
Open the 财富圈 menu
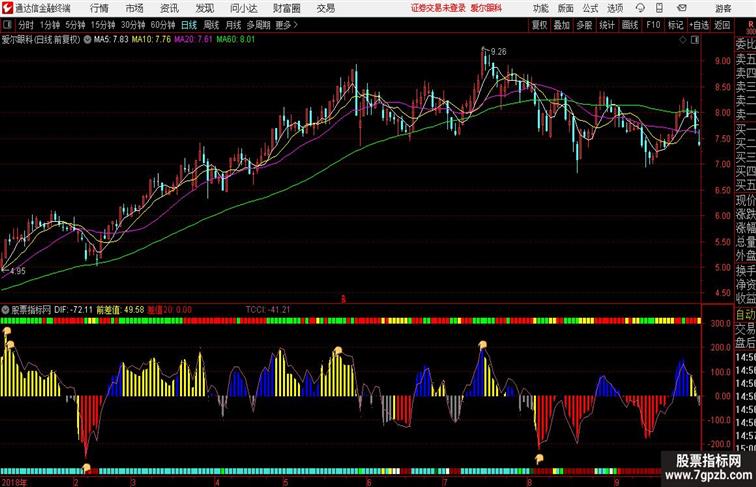(x=286, y=8)
